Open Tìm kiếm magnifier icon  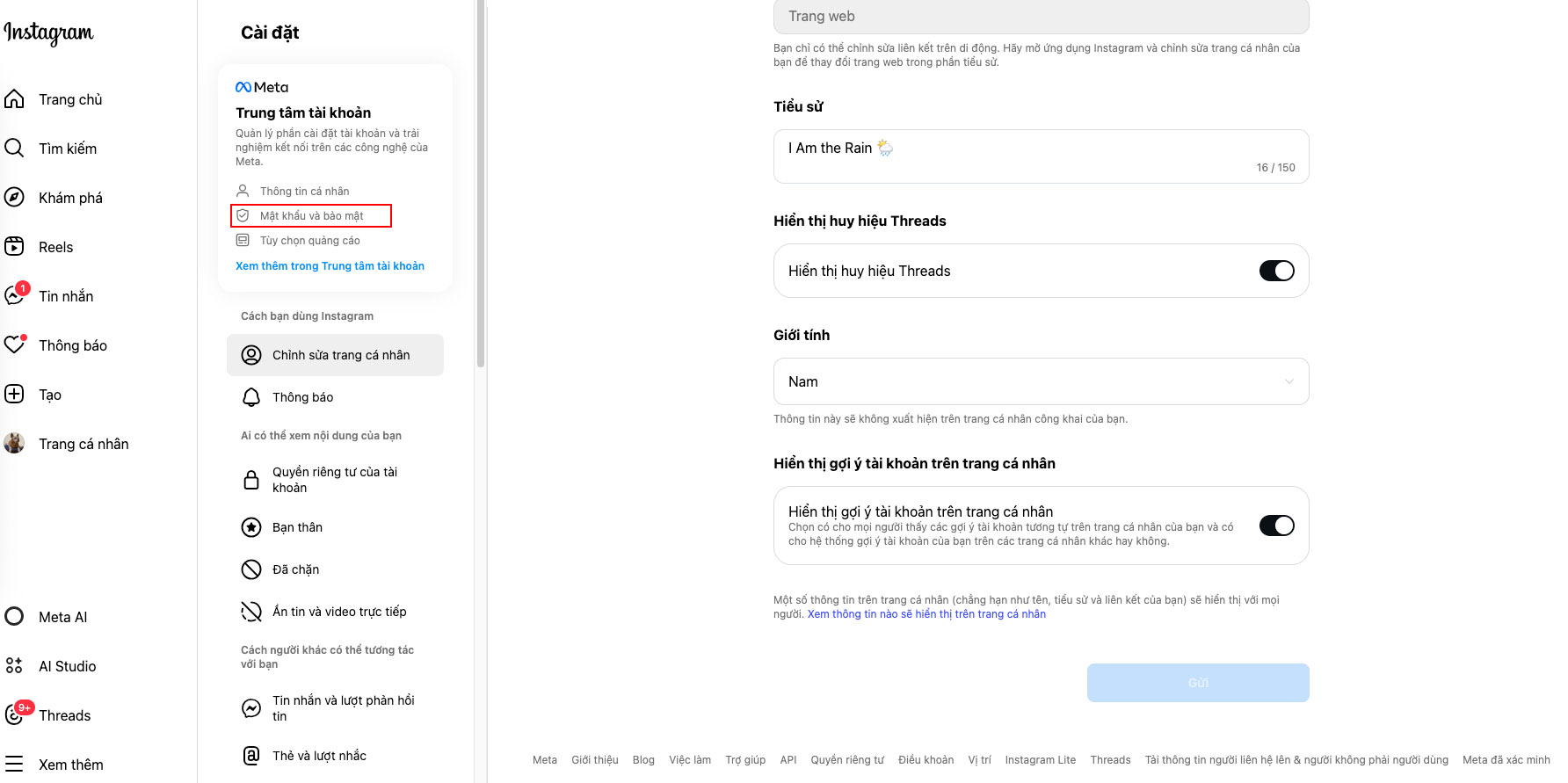pyautogui.click(x=14, y=149)
